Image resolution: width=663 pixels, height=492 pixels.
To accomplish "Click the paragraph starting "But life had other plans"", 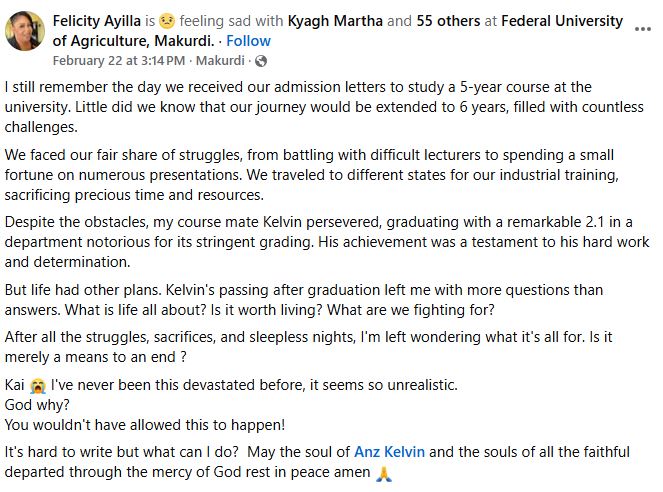I will pyautogui.click(x=300, y=300).
